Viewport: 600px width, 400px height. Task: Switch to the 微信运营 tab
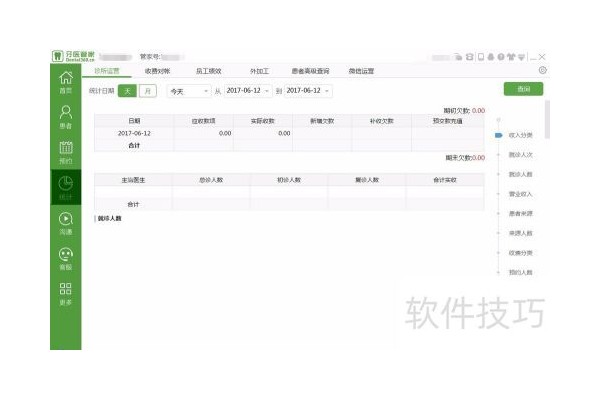pyautogui.click(x=361, y=71)
